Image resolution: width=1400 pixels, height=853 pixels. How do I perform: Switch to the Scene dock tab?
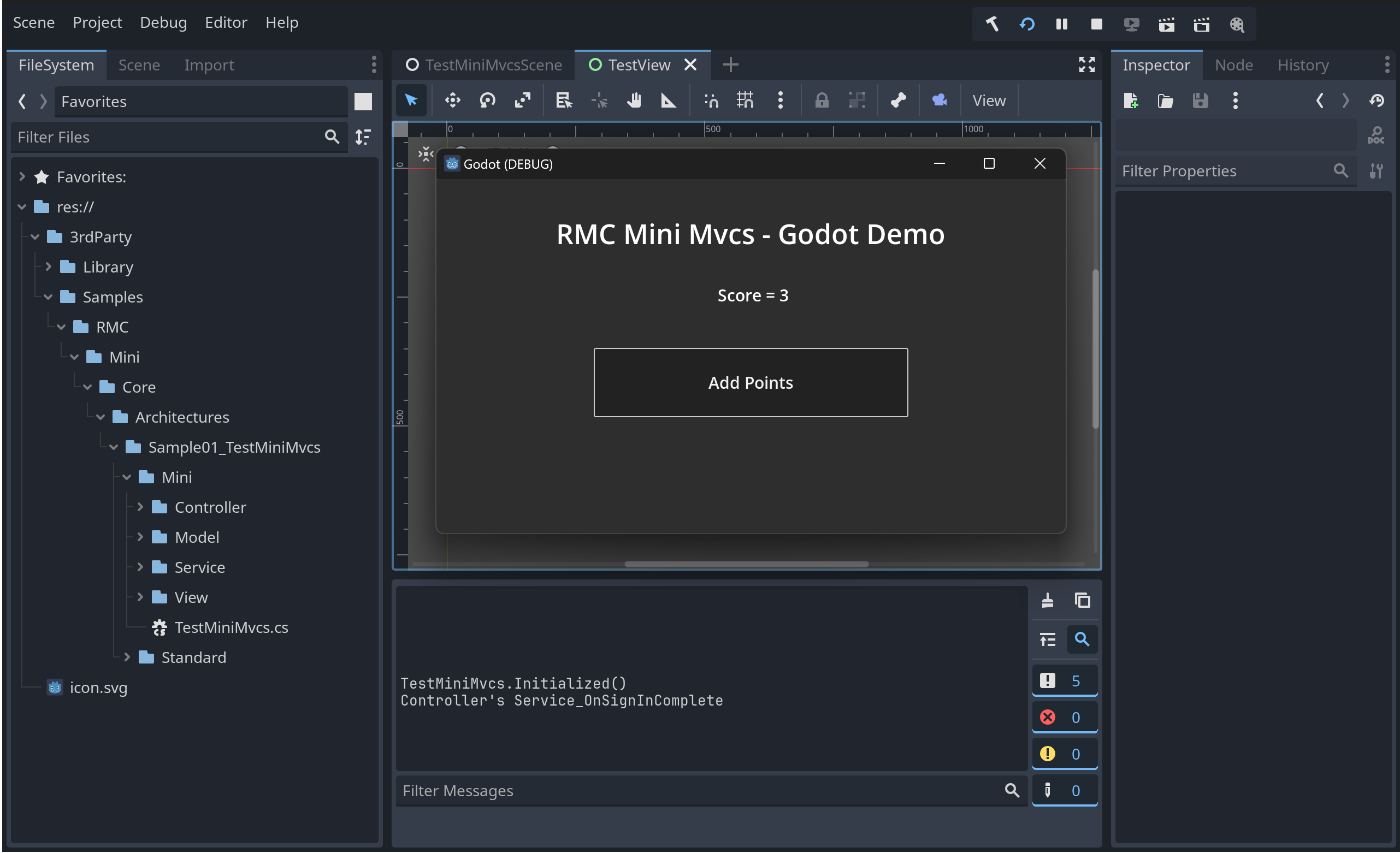pos(139,65)
